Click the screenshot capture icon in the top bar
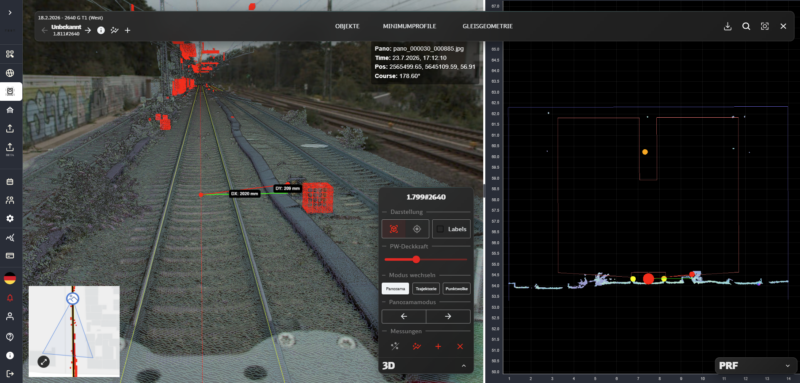Viewport: 800px width, 383px height. [x=764, y=27]
